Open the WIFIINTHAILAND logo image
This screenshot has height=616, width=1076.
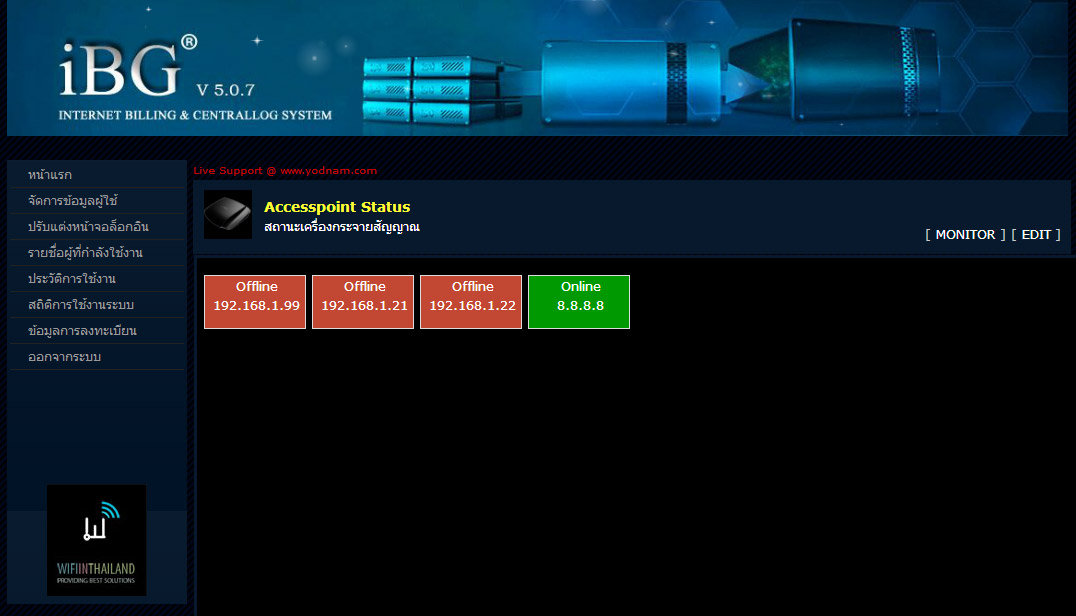coord(96,540)
